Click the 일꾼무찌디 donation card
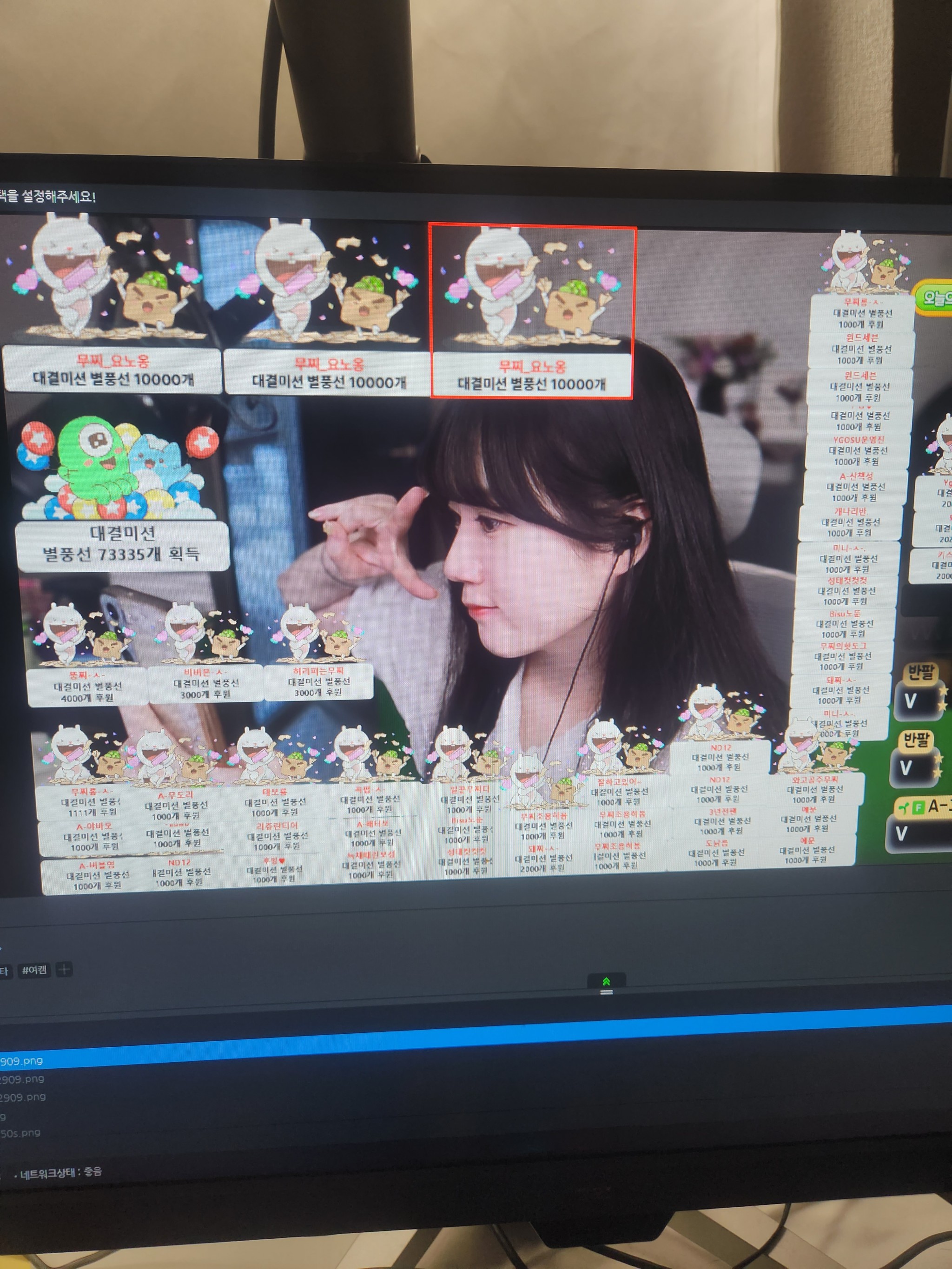This screenshot has width=952, height=1269. [x=469, y=800]
